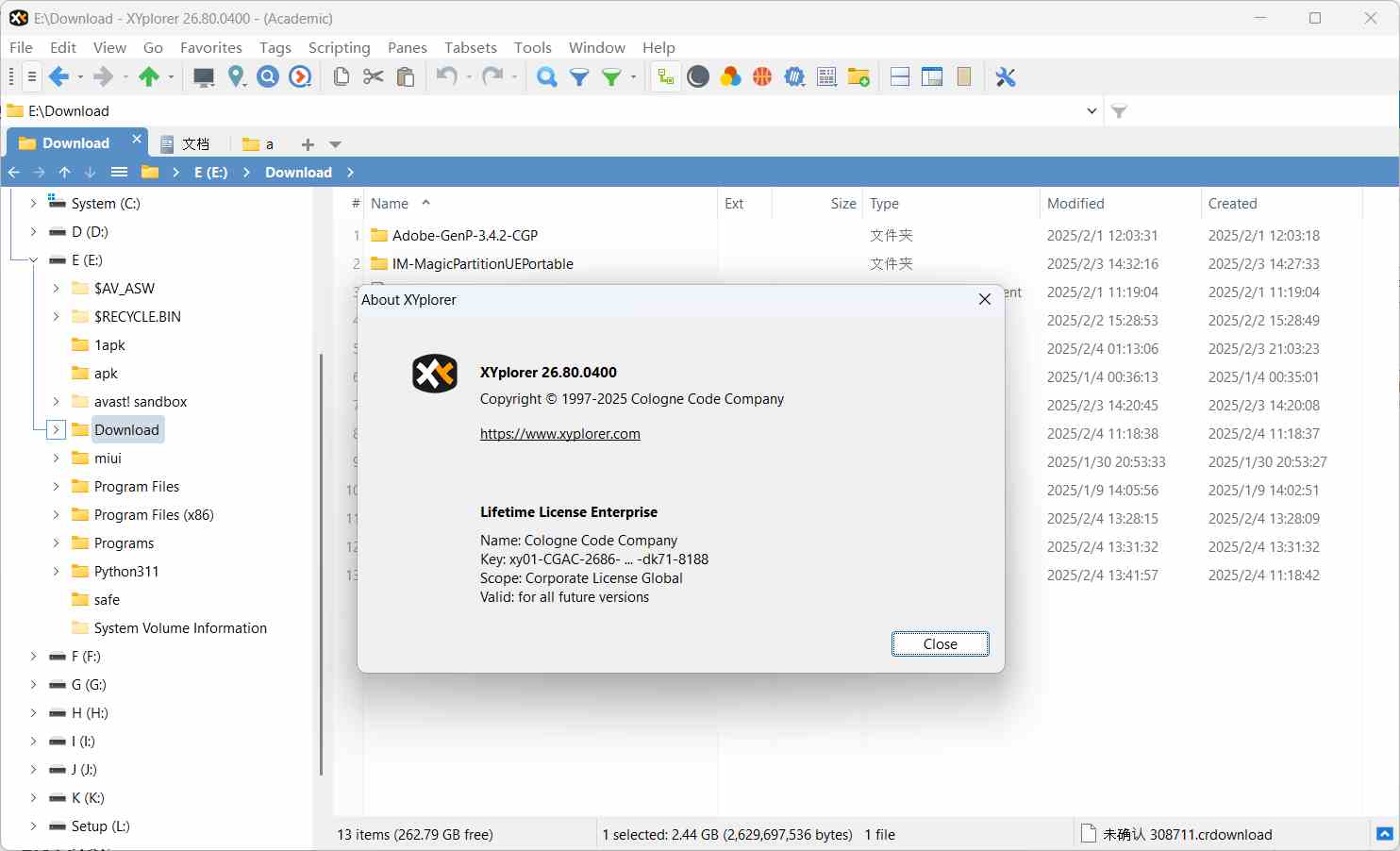The width and height of the screenshot is (1400, 851).
Task: Expand the Program Files (x86) node
Action: (56, 514)
